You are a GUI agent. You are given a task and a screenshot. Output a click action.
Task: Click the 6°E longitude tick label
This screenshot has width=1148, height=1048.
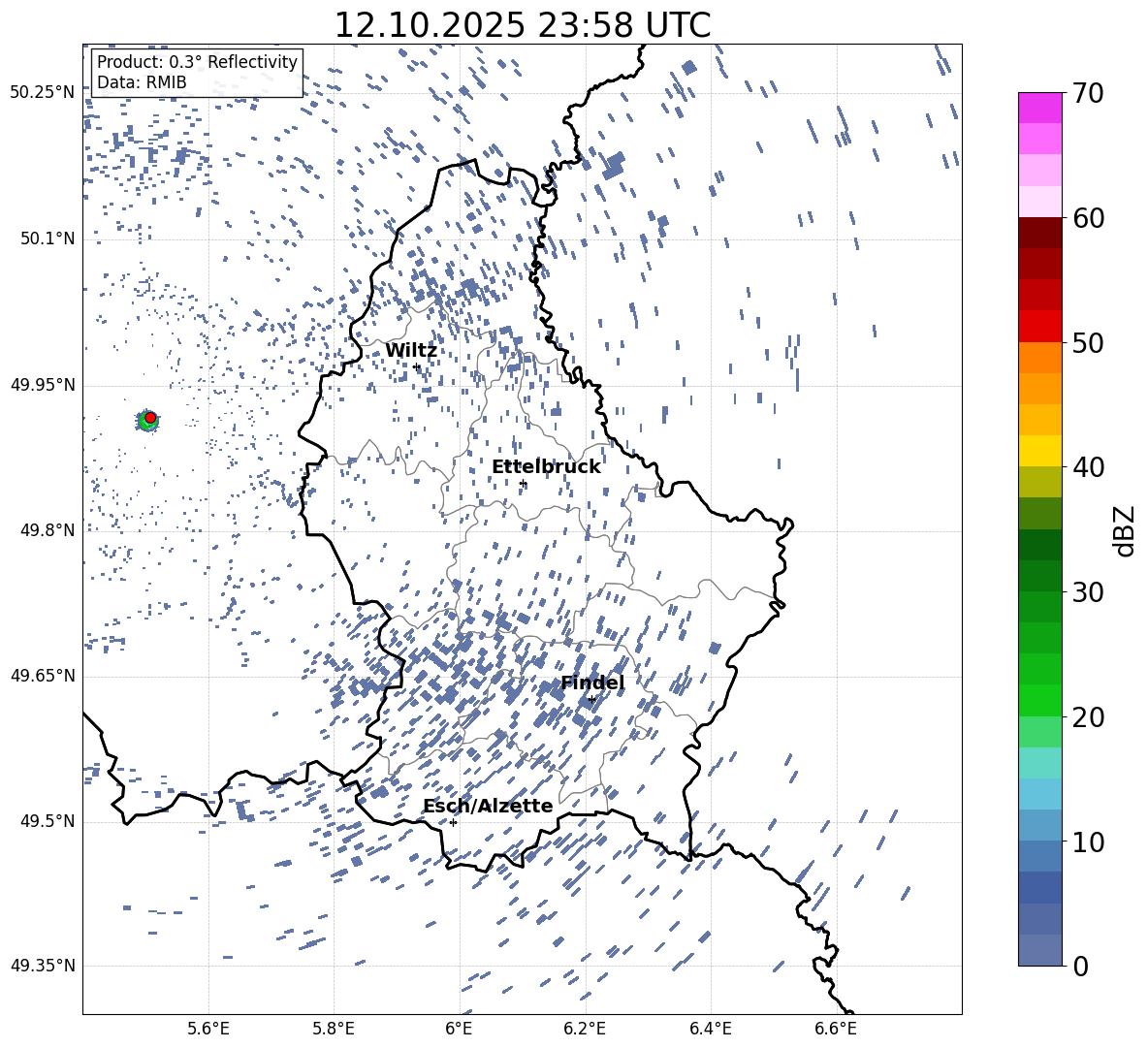pos(459,1028)
